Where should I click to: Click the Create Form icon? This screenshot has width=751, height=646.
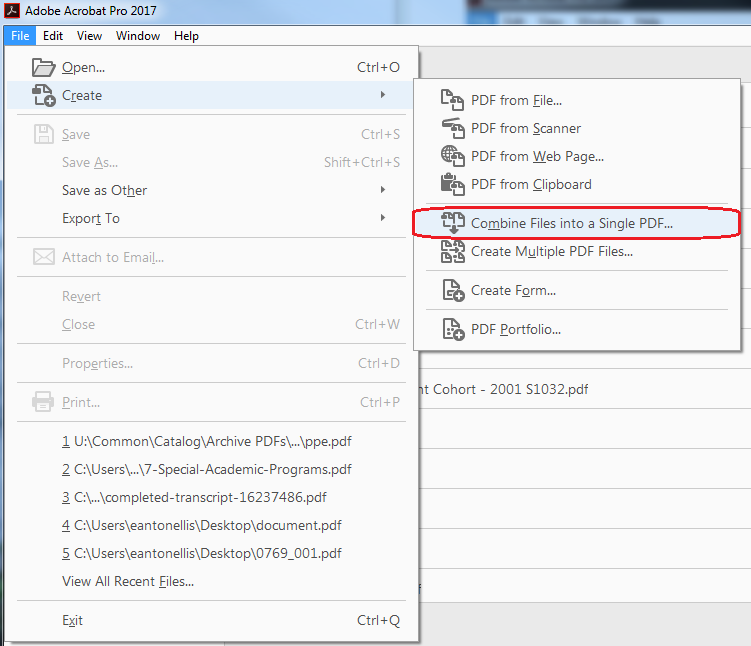pyautogui.click(x=453, y=291)
